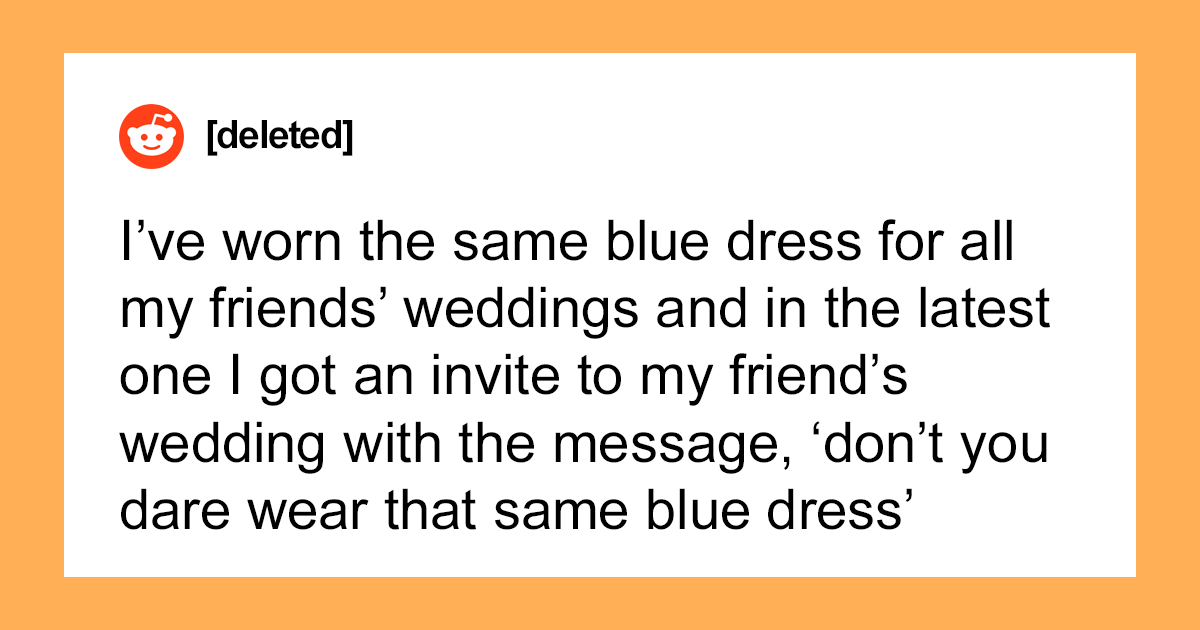
Task: Click the line "my friends' weddings and in the latest"
Action: [x=585, y=312]
